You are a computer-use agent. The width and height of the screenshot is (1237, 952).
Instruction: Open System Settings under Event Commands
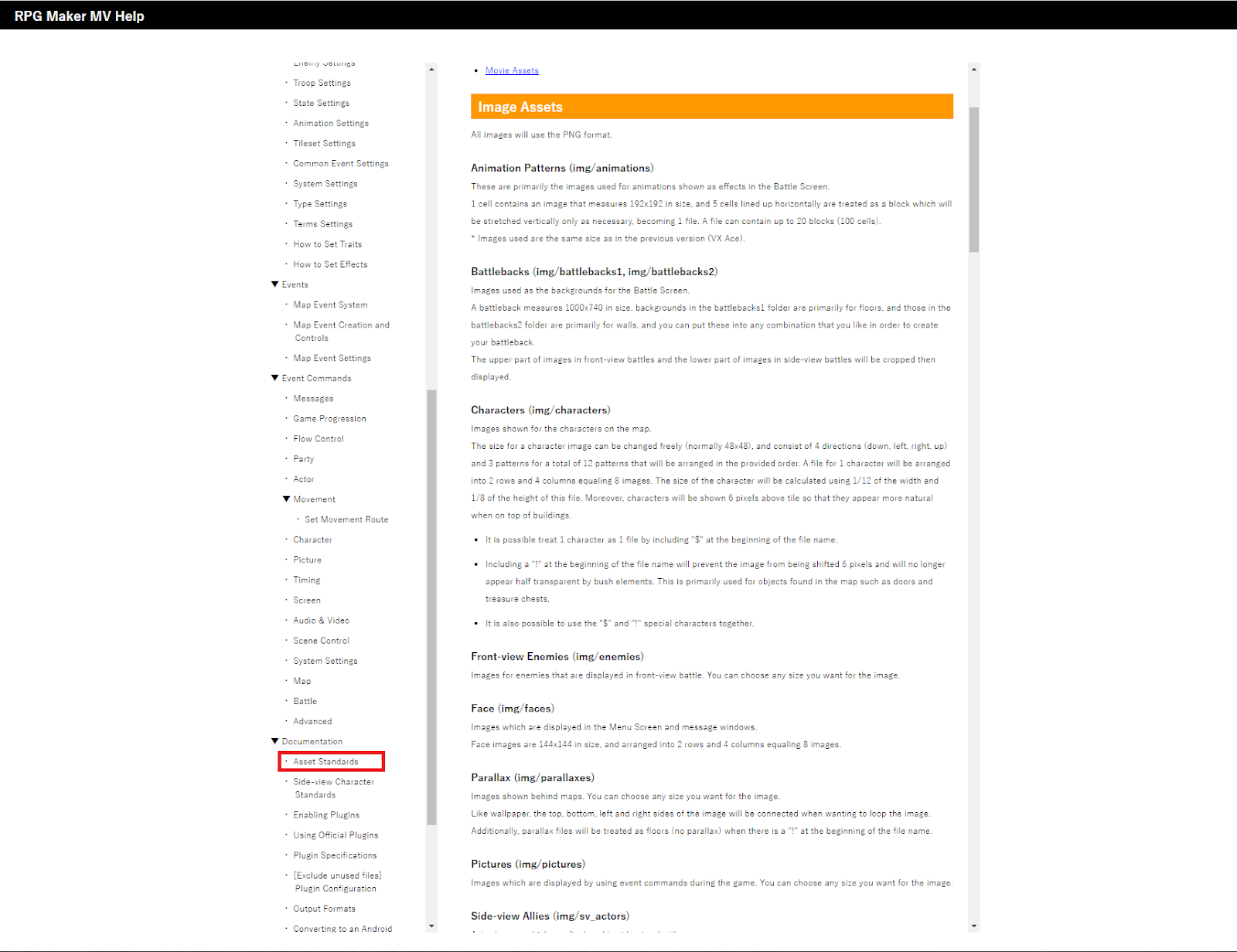tap(325, 661)
